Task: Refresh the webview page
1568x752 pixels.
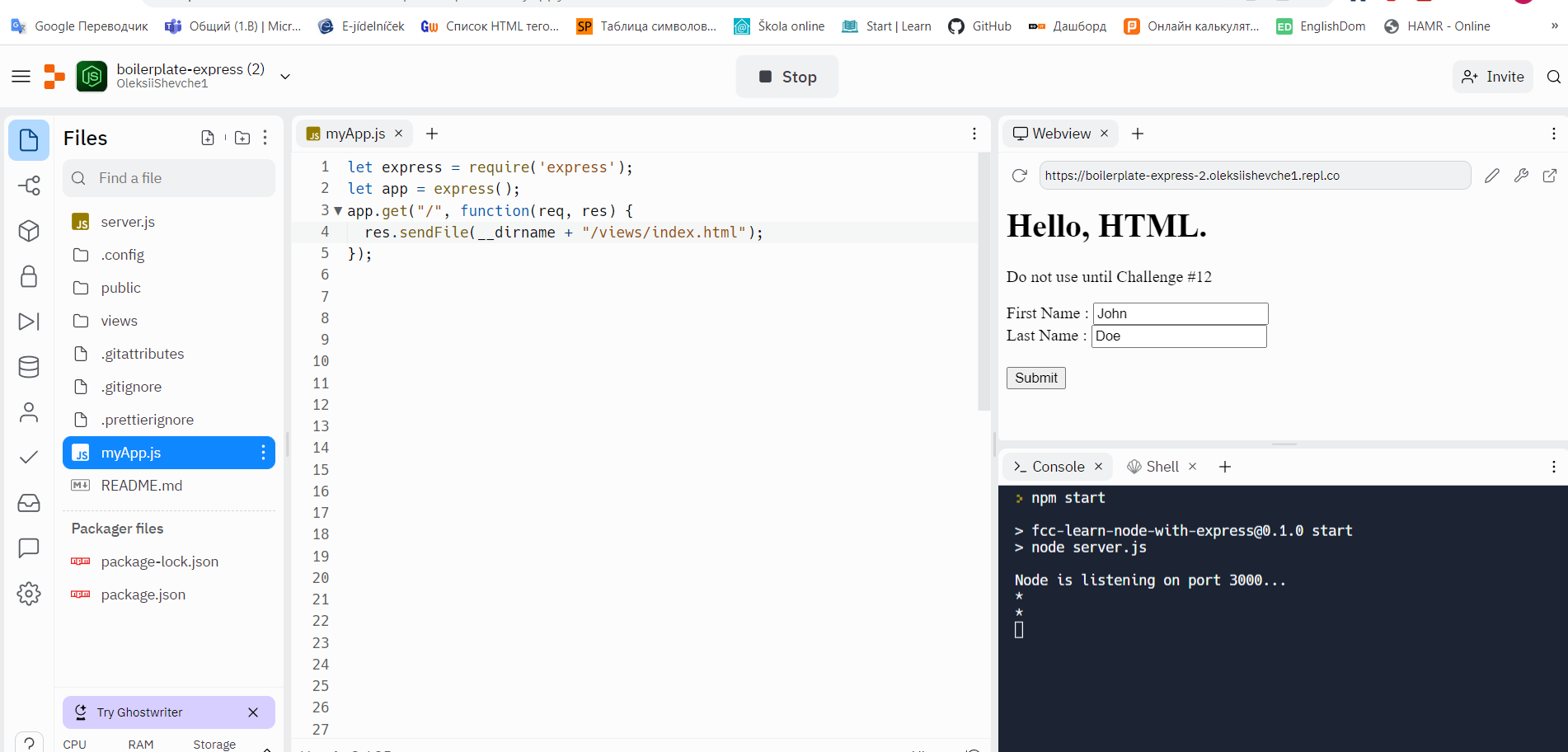Action: pyautogui.click(x=1019, y=175)
